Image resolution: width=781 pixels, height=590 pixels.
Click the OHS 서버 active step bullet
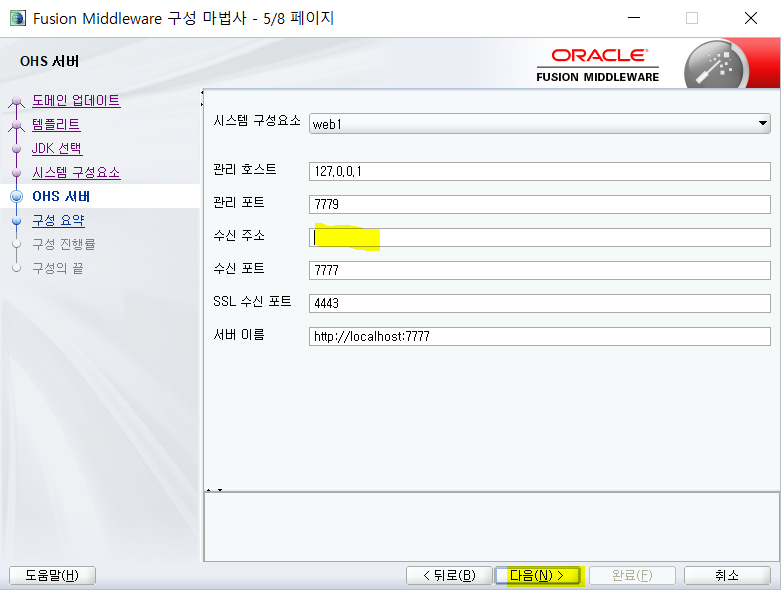[16, 196]
